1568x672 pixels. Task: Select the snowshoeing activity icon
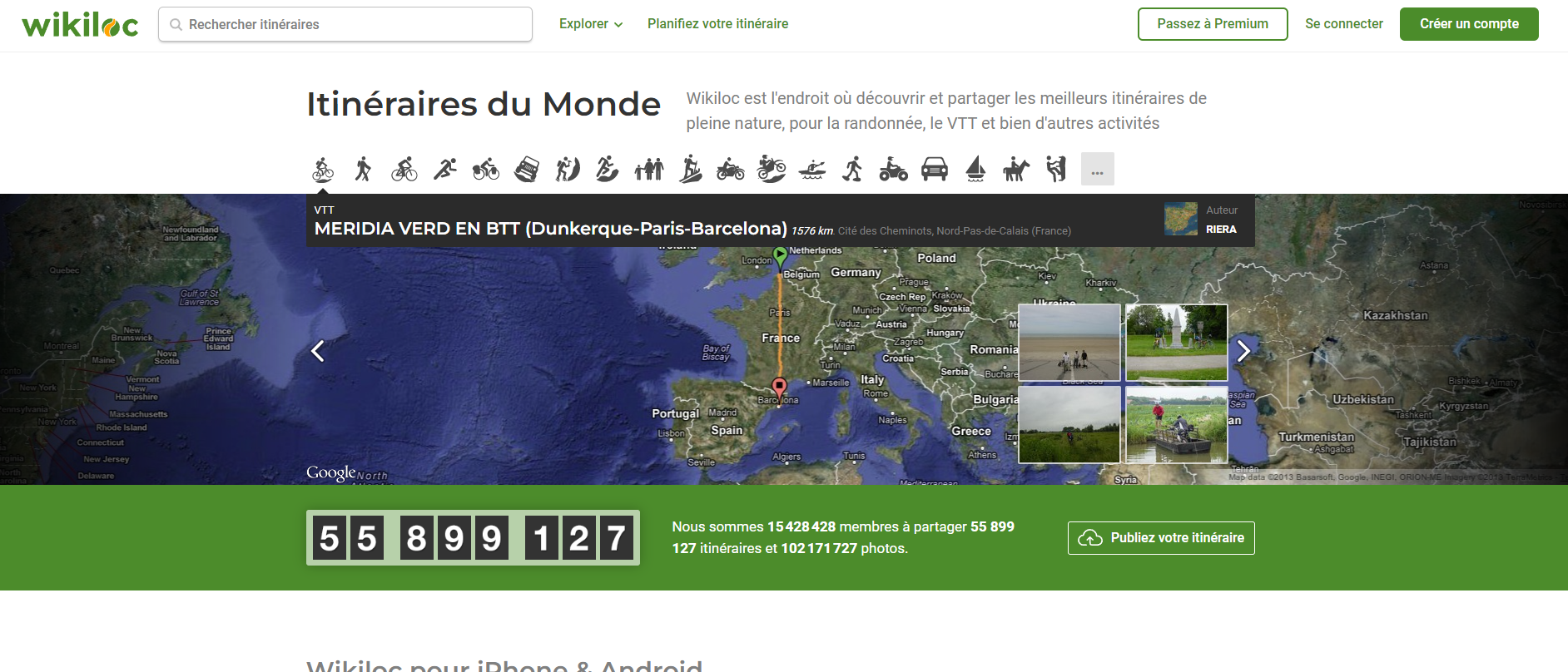(x=852, y=169)
